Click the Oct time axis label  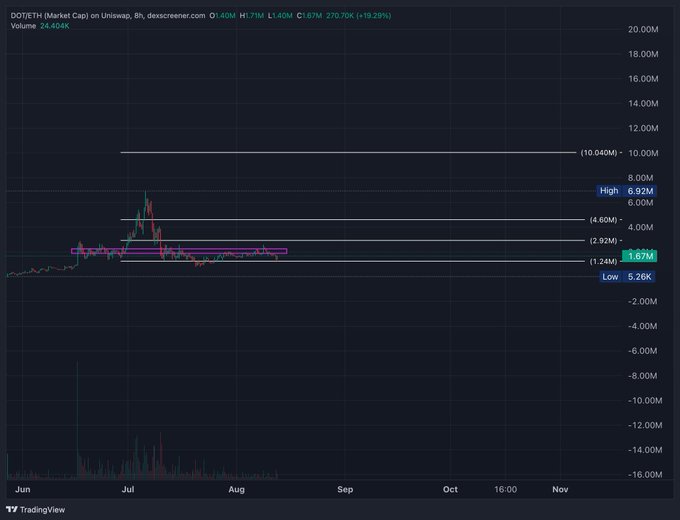(450, 489)
